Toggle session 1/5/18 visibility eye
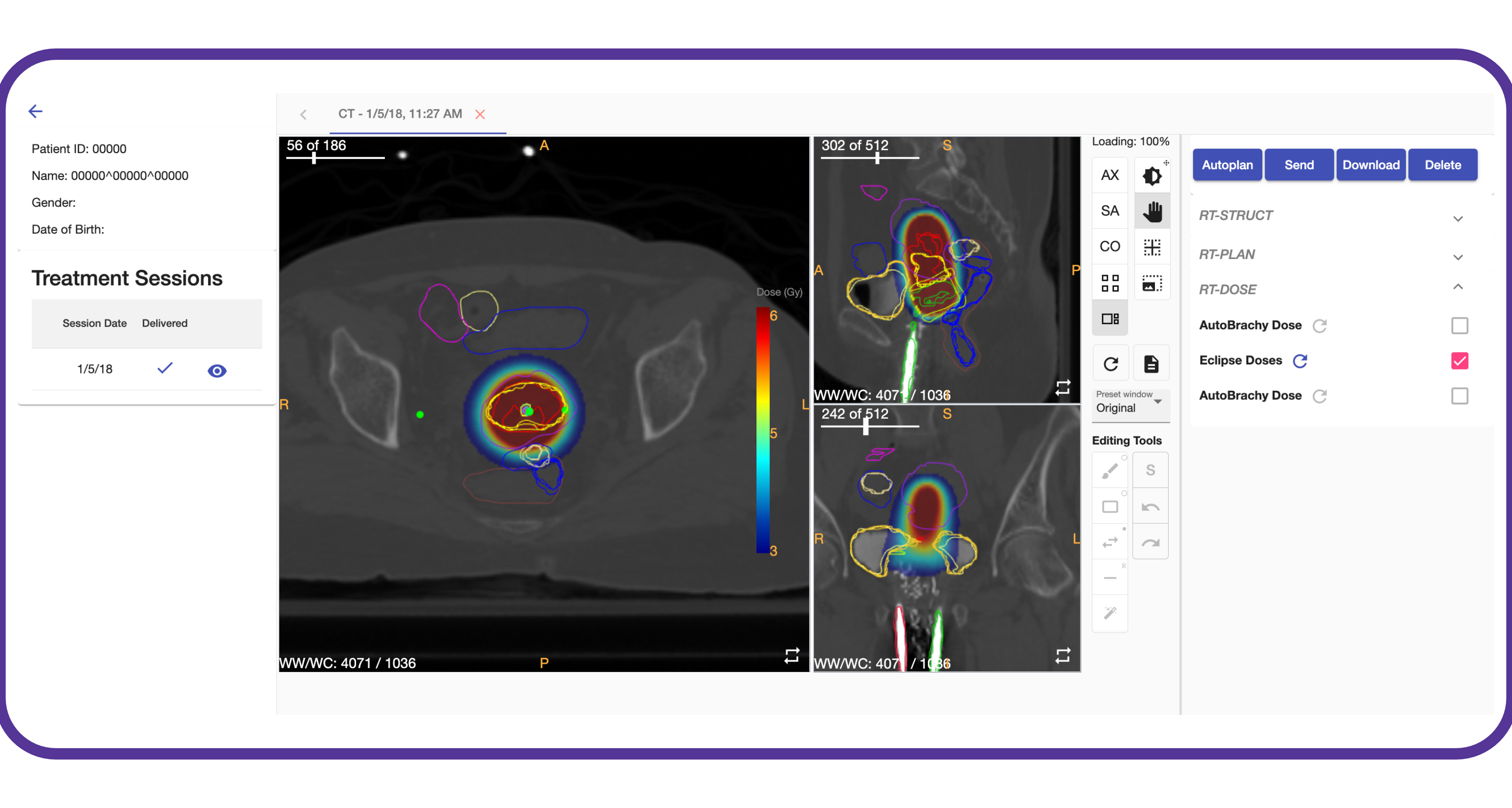Screen dimensions: 1512x808 [217, 371]
